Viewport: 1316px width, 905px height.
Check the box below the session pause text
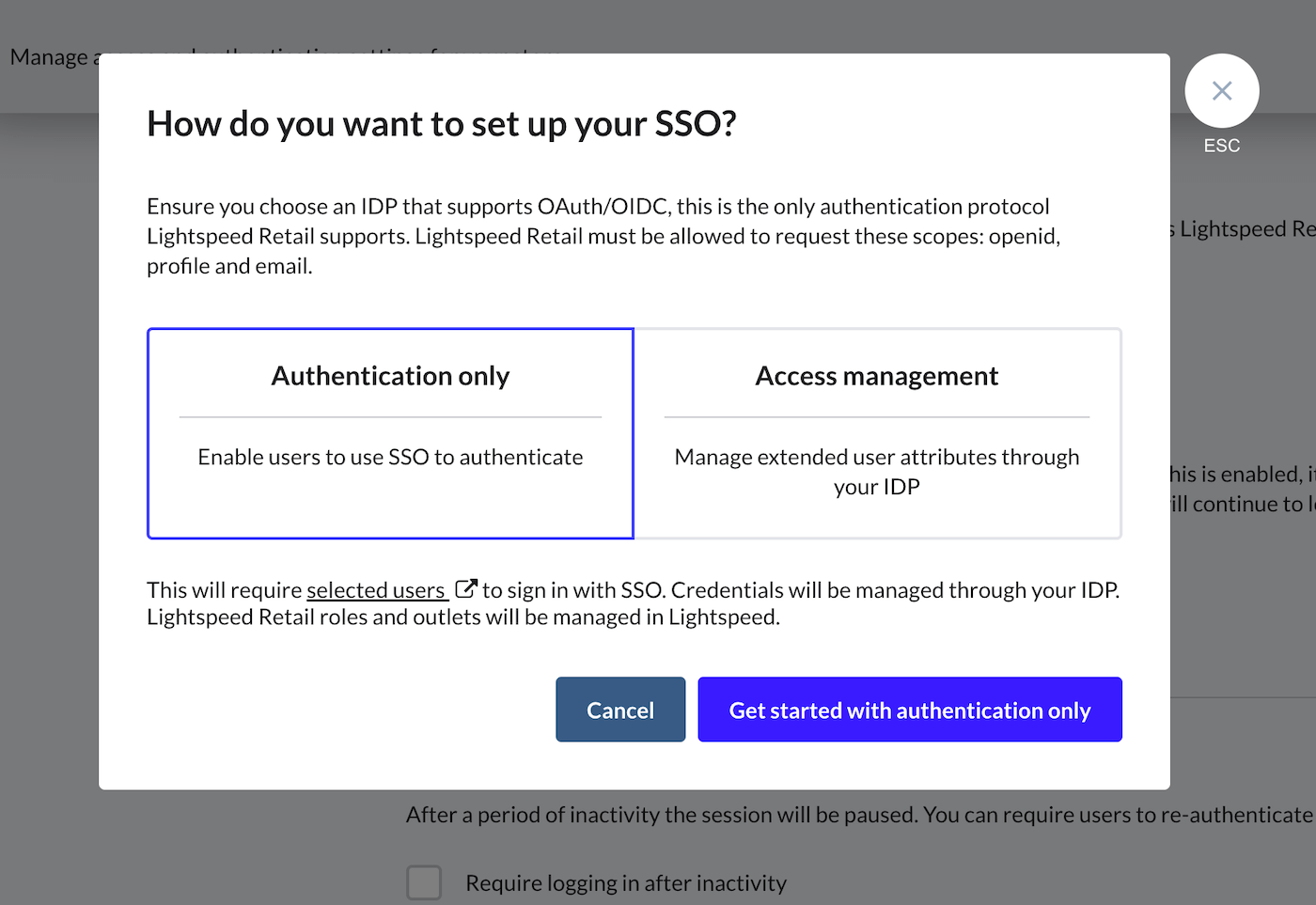click(x=424, y=882)
